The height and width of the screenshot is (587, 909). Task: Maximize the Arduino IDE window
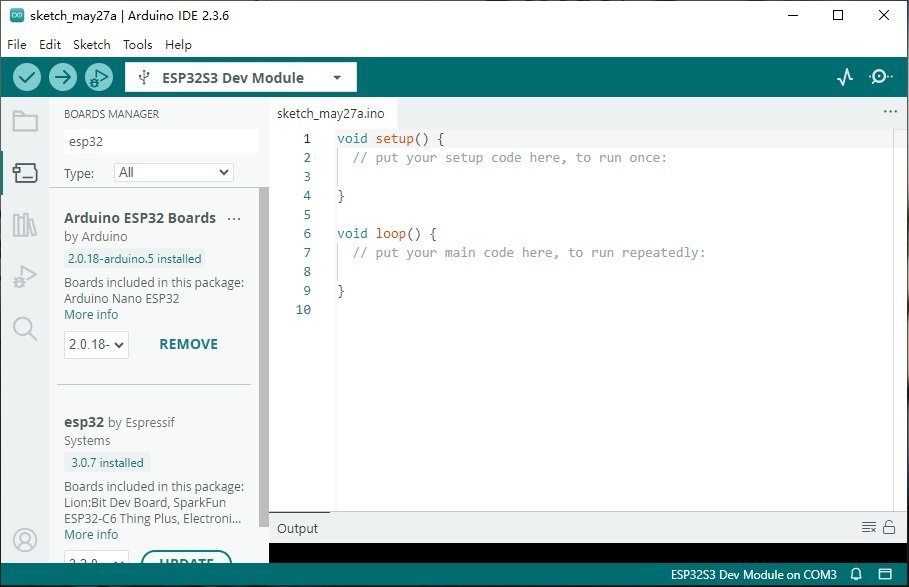point(838,15)
